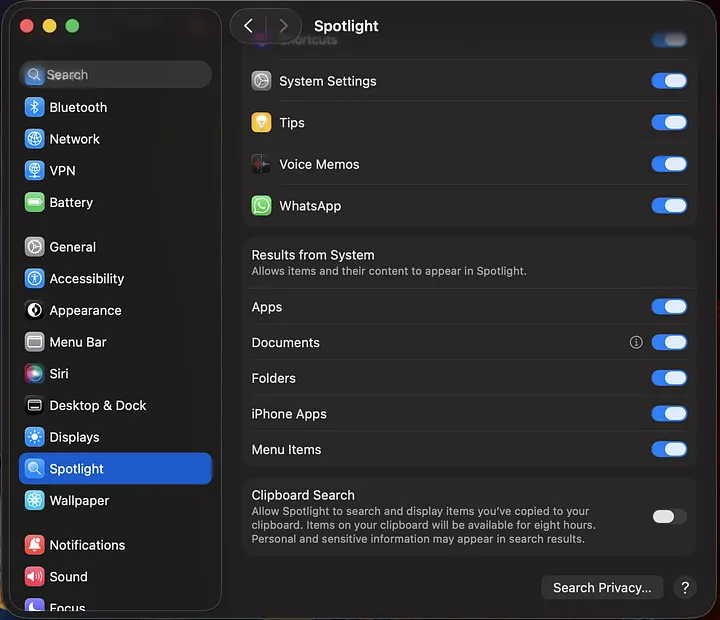Click the Spotlight title in the toolbar
Image resolution: width=720 pixels, height=620 pixels.
coord(346,26)
